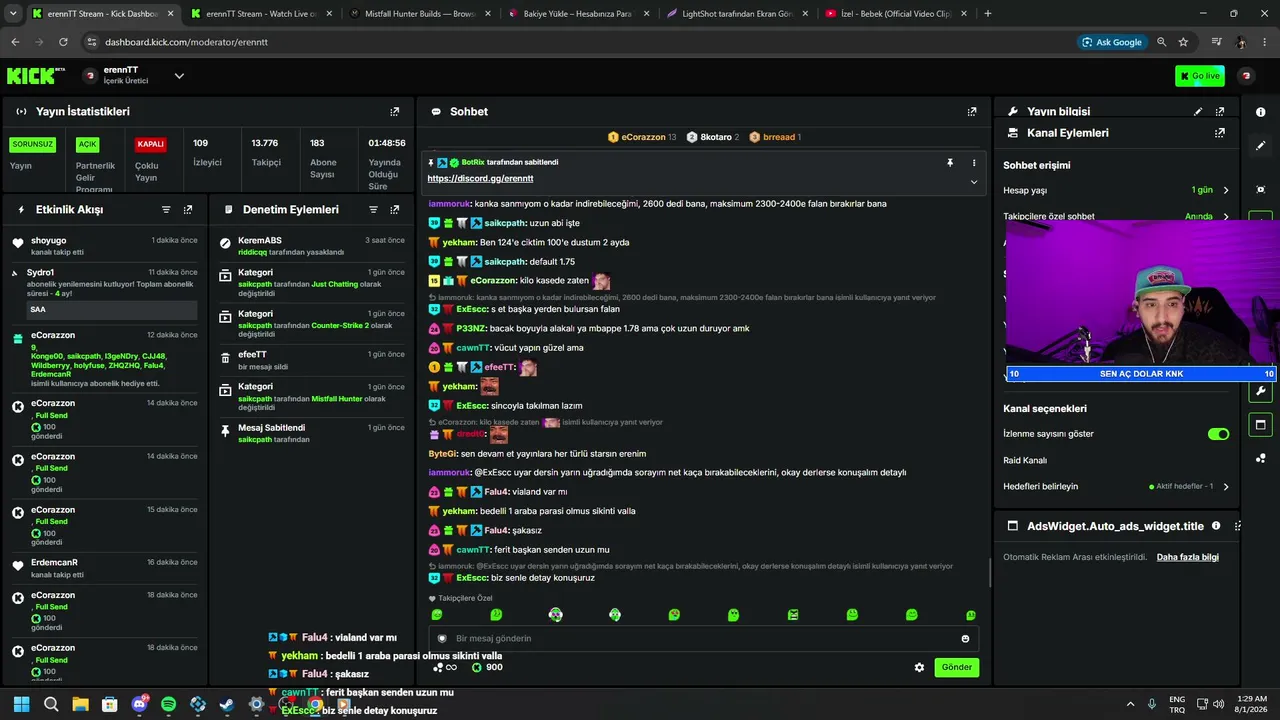This screenshot has width=1280, height=720.
Task: Bookmark this page with the star icon
Action: pos(1183,42)
